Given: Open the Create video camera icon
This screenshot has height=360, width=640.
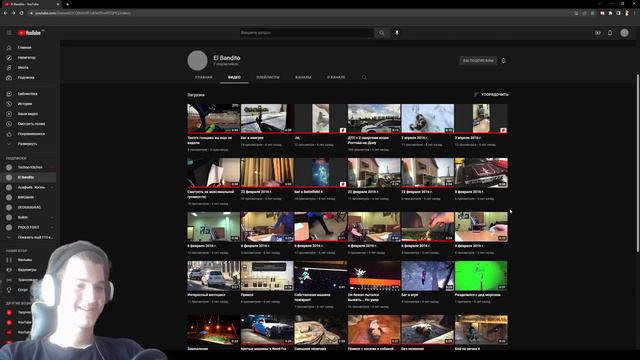Looking at the screenshot, I should 598,33.
